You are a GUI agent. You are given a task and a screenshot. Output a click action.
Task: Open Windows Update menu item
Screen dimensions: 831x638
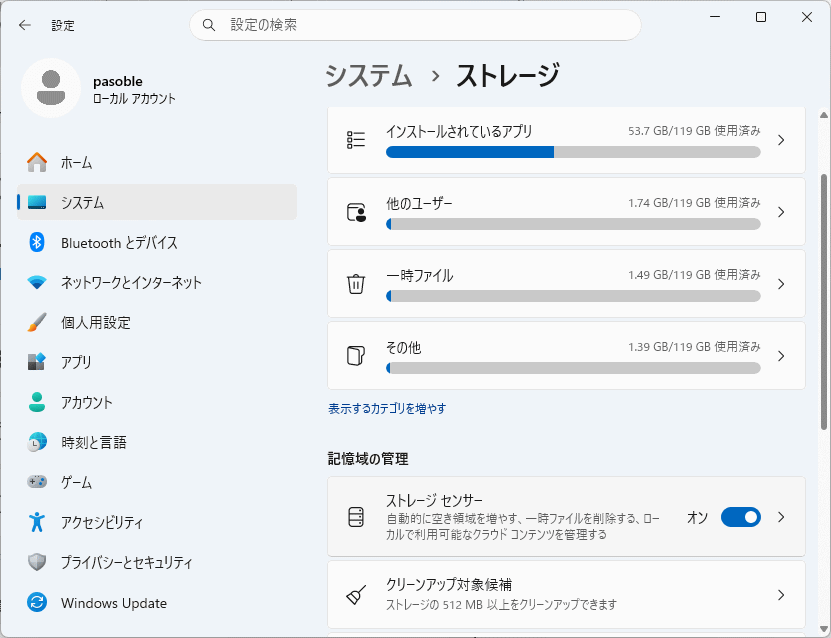point(157,602)
